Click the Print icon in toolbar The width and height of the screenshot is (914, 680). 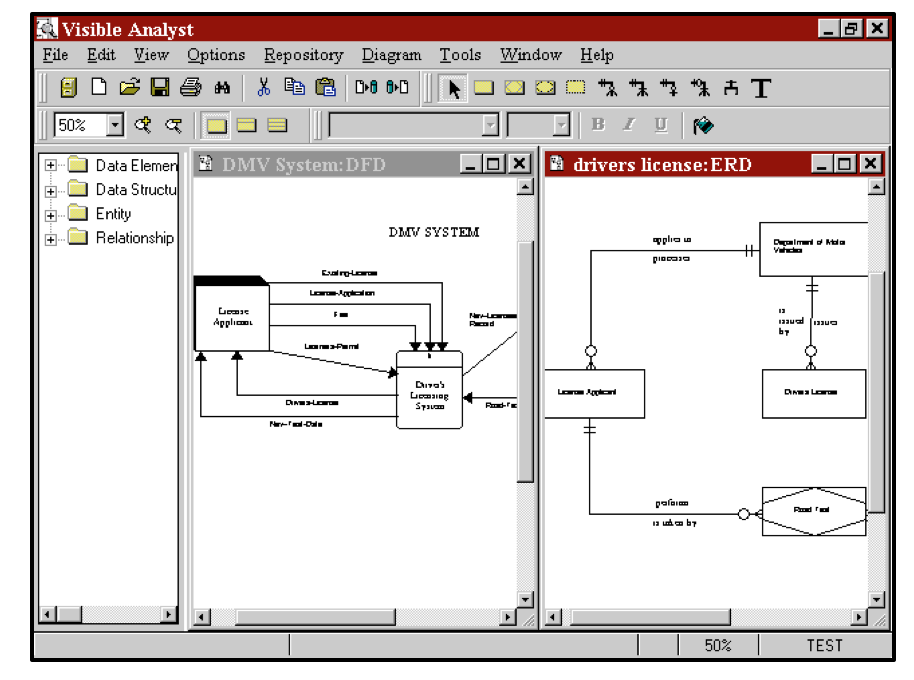(x=190, y=88)
